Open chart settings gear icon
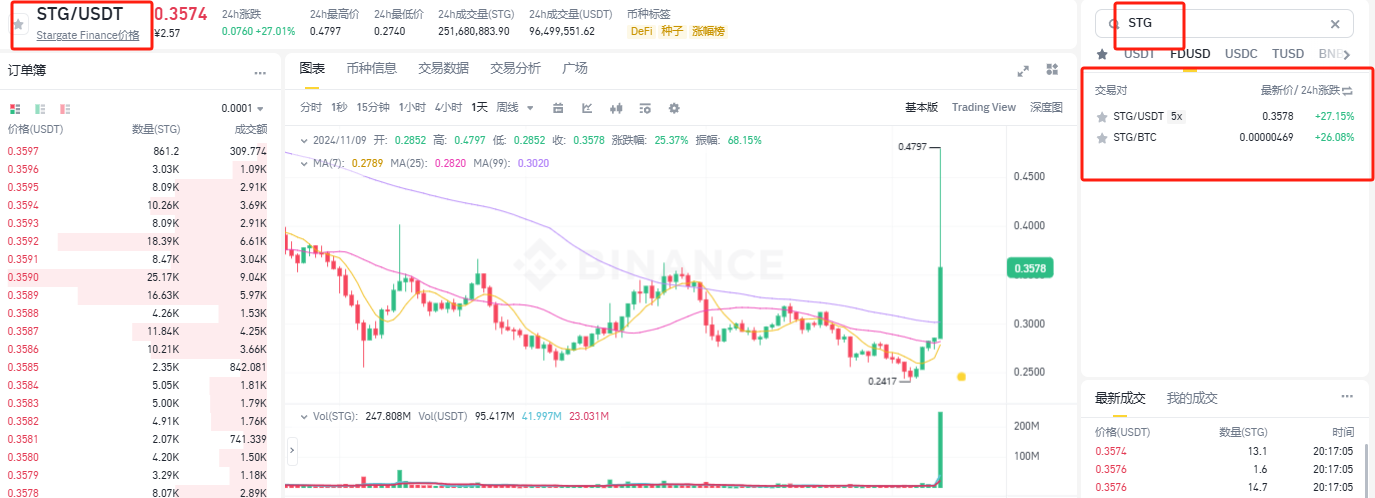The image size is (1375, 498). point(674,108)
